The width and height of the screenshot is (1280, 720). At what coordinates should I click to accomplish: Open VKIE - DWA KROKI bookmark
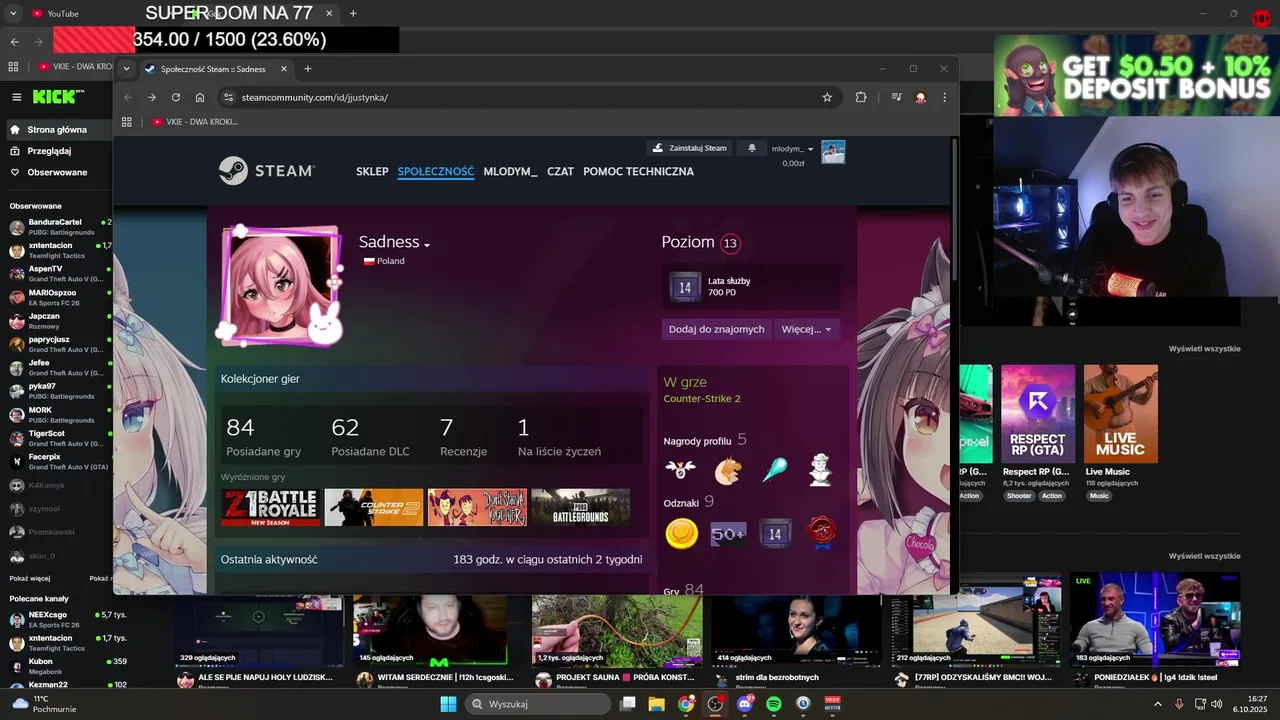point(195,122)
